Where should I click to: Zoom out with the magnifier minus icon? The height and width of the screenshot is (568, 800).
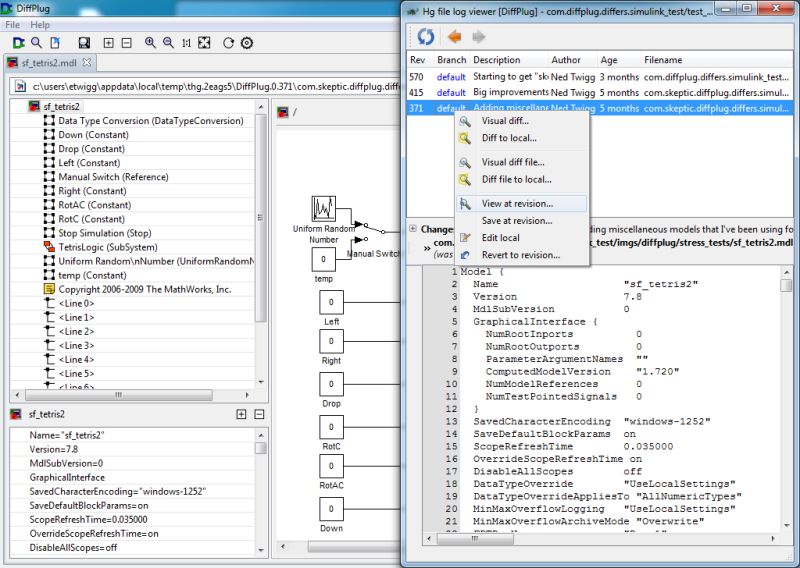[x=168, y=43]
